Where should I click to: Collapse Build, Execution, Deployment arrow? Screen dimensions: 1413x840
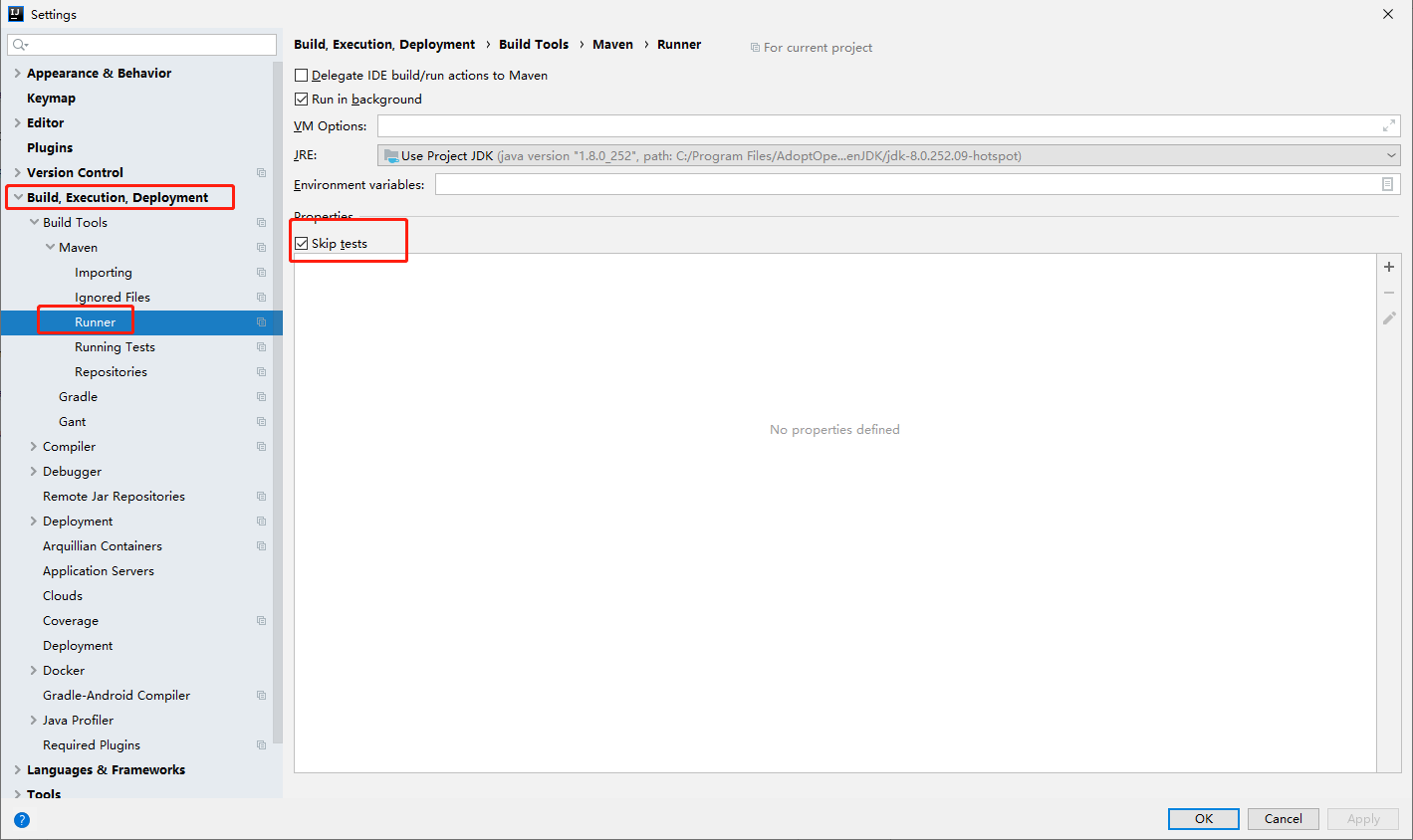coord(18,198)
